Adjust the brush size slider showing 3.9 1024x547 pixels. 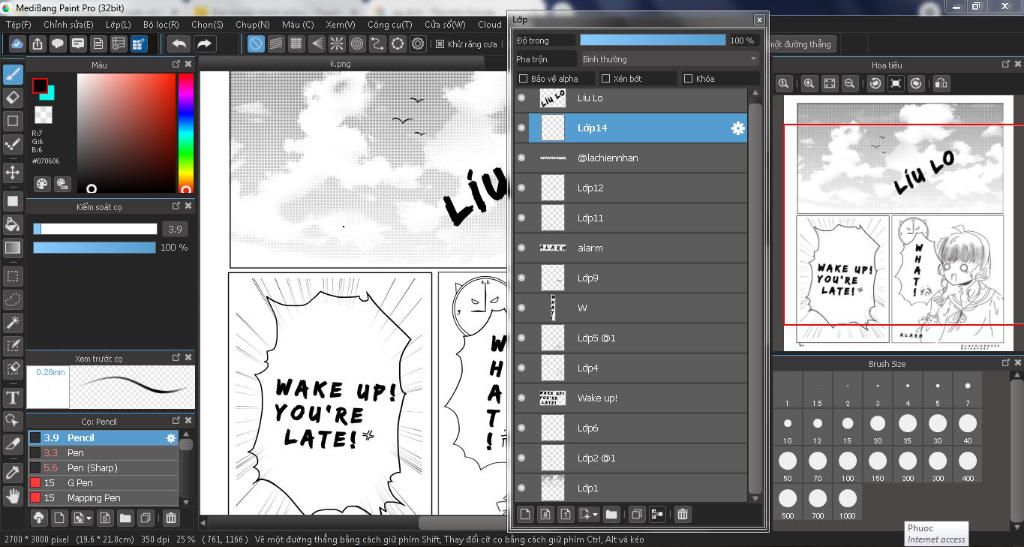coord(95,229)
